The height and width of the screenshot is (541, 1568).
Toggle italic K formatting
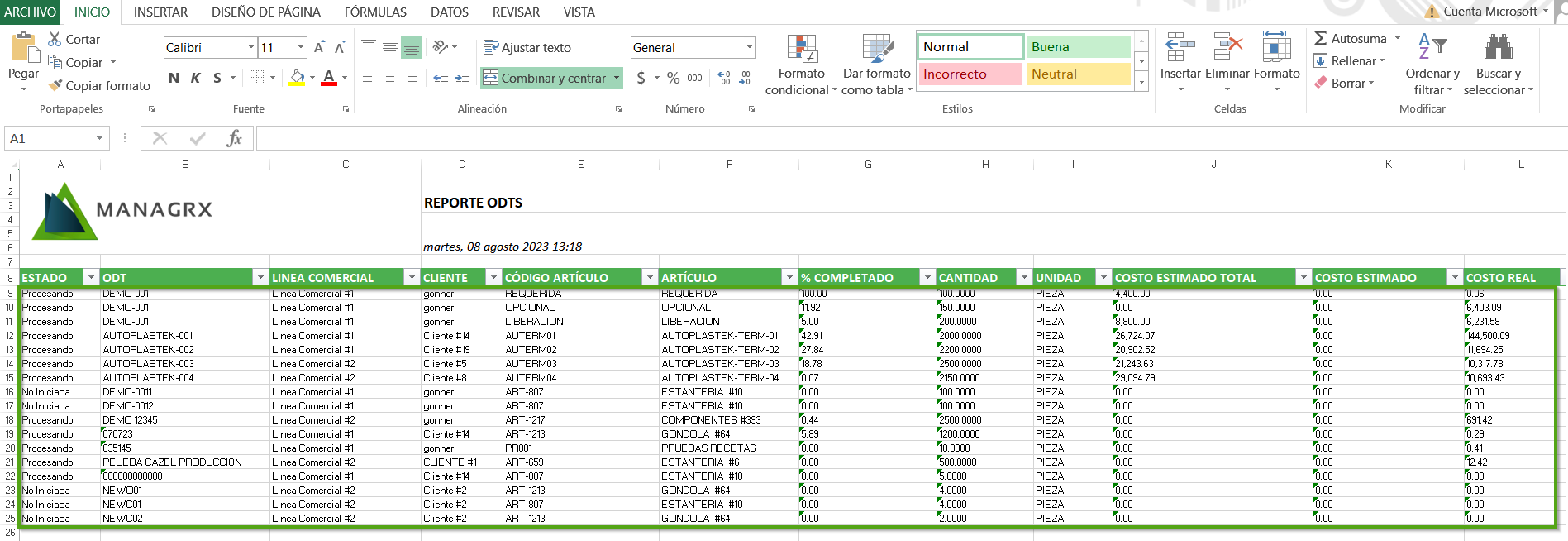click(x=196, y=78)
